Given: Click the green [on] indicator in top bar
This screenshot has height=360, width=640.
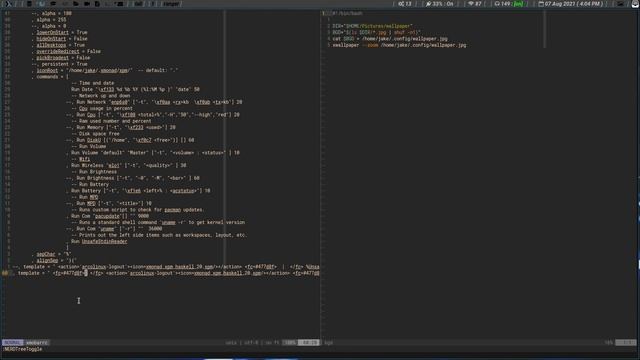Looking at the screenshot, I should 518,4.
